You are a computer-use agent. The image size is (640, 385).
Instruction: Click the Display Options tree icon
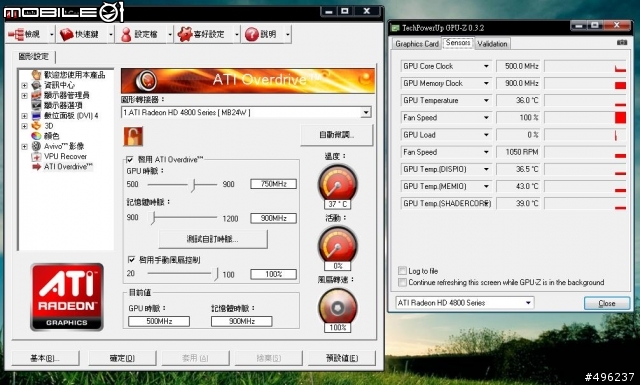(x=37, y=105)
